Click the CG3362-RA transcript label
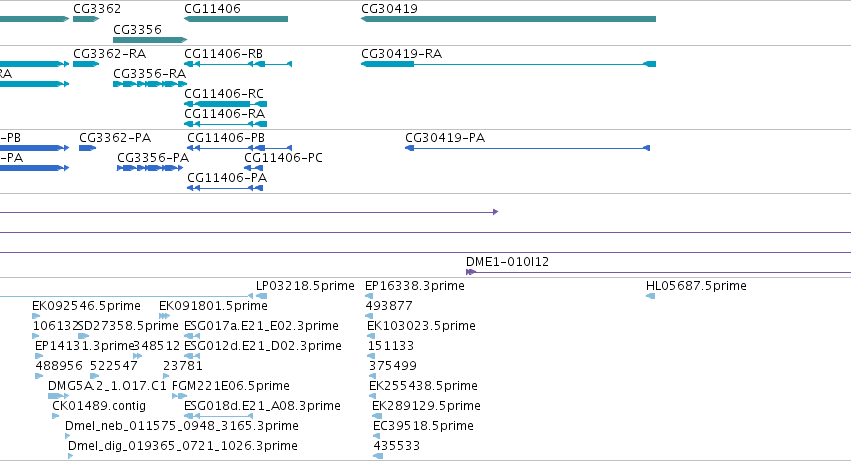The width and height of the screenshot is (851, 461). 110,54
